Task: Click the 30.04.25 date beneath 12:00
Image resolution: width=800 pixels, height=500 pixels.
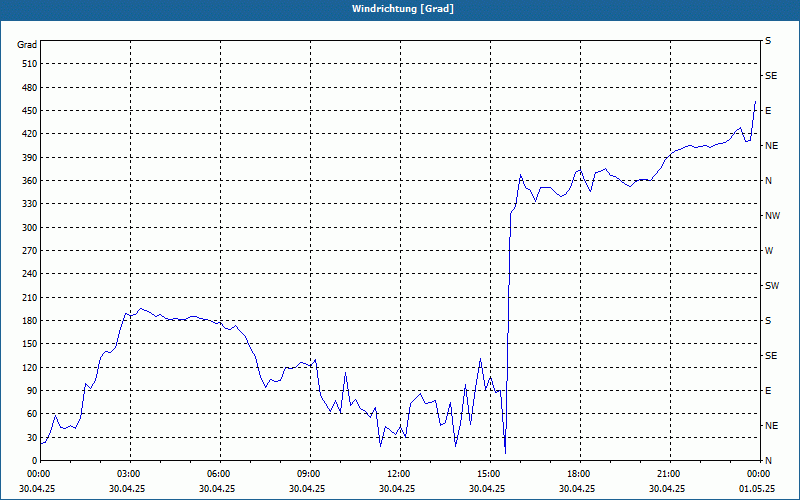Action: [x=397, y=488]
